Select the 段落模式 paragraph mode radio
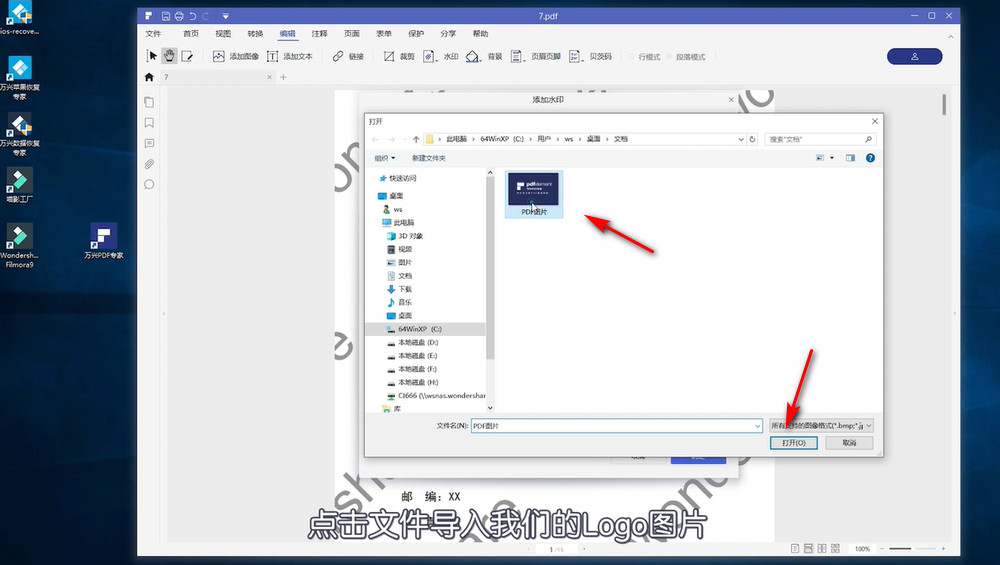This screenshot has width=1000, height=565. tap(686, 57)
